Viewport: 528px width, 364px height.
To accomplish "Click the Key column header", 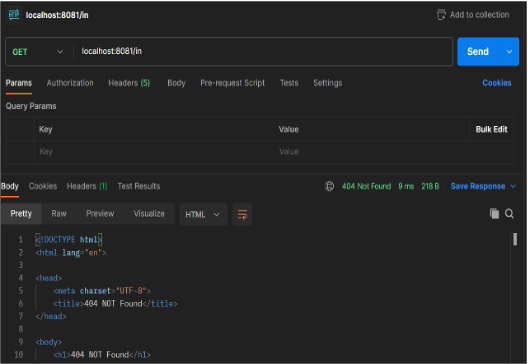I will [45, 129].
